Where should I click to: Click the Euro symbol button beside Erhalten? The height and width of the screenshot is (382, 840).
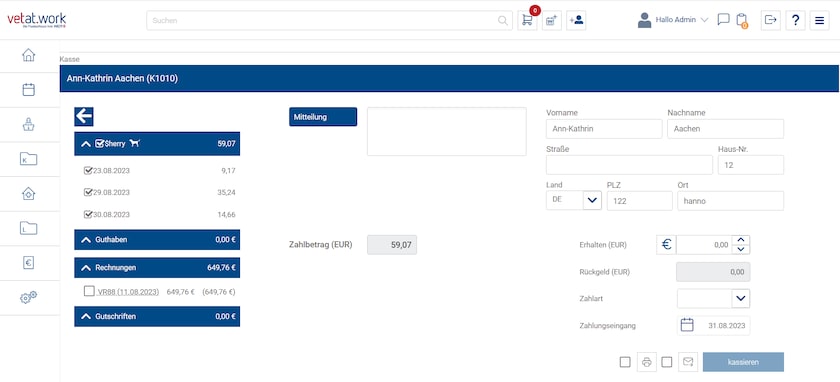[x=666, y=245]
